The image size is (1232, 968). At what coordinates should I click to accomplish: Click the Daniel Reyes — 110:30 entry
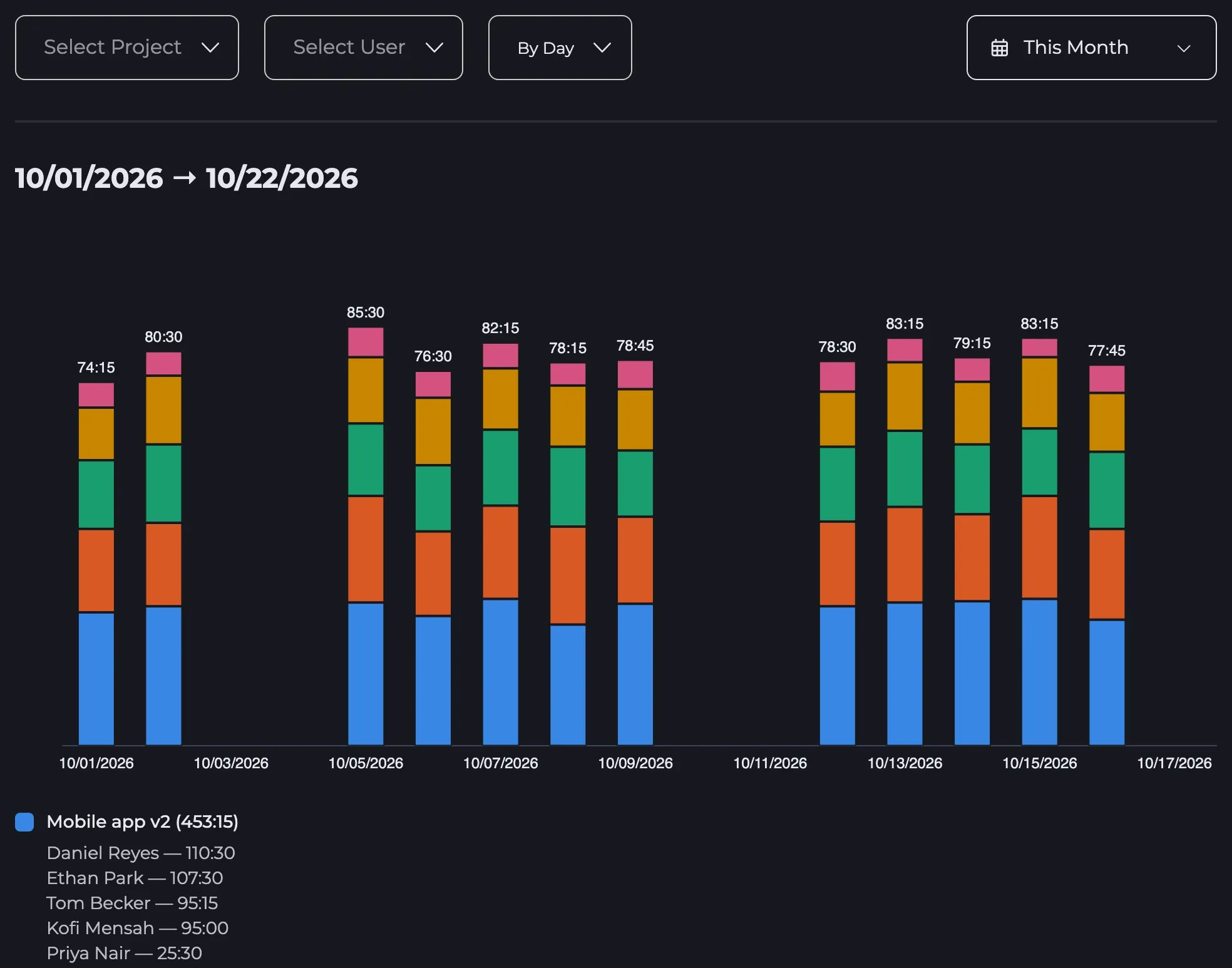(141, 853)
